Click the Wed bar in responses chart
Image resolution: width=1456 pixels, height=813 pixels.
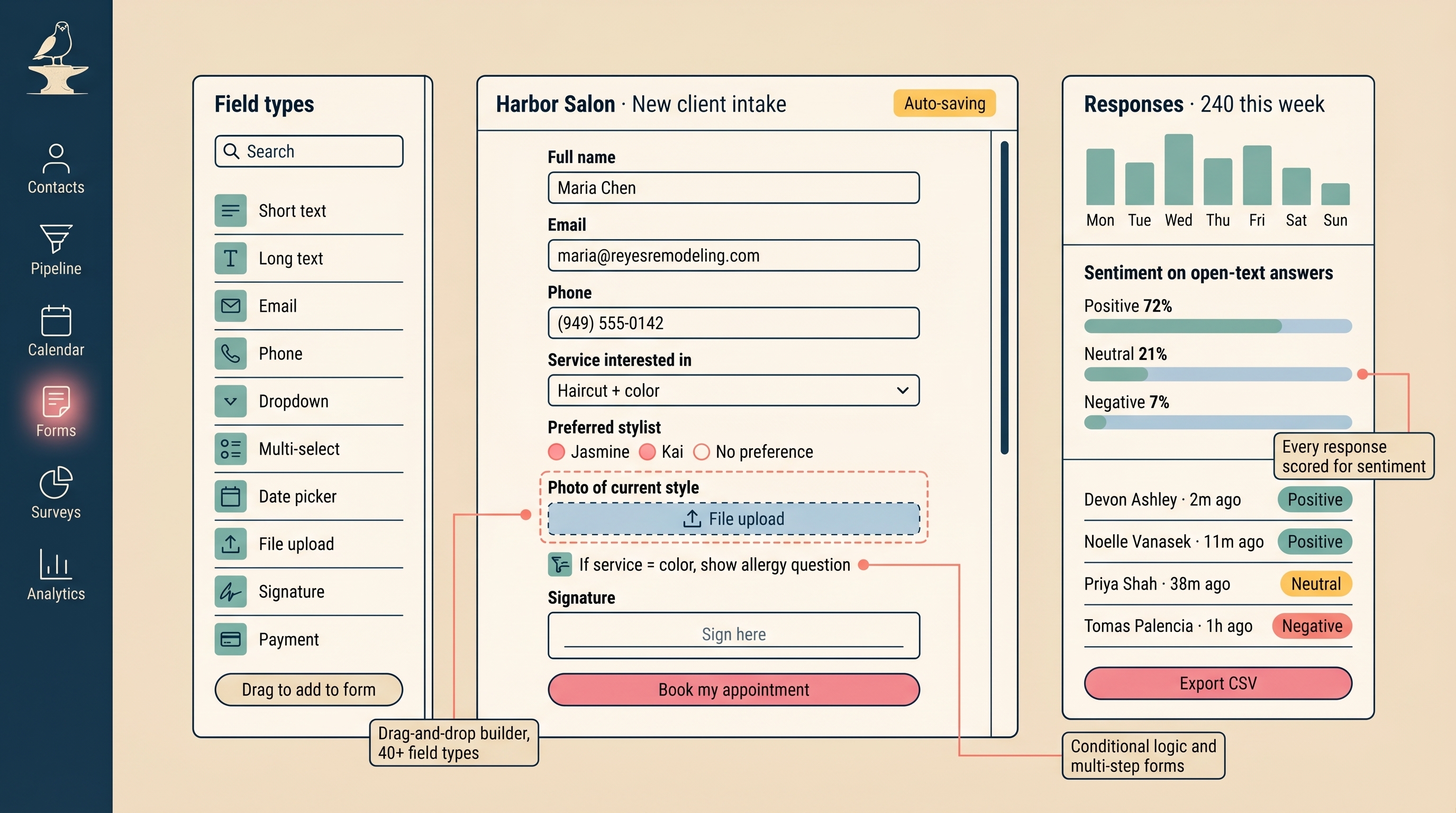(x=1178, y=169)
